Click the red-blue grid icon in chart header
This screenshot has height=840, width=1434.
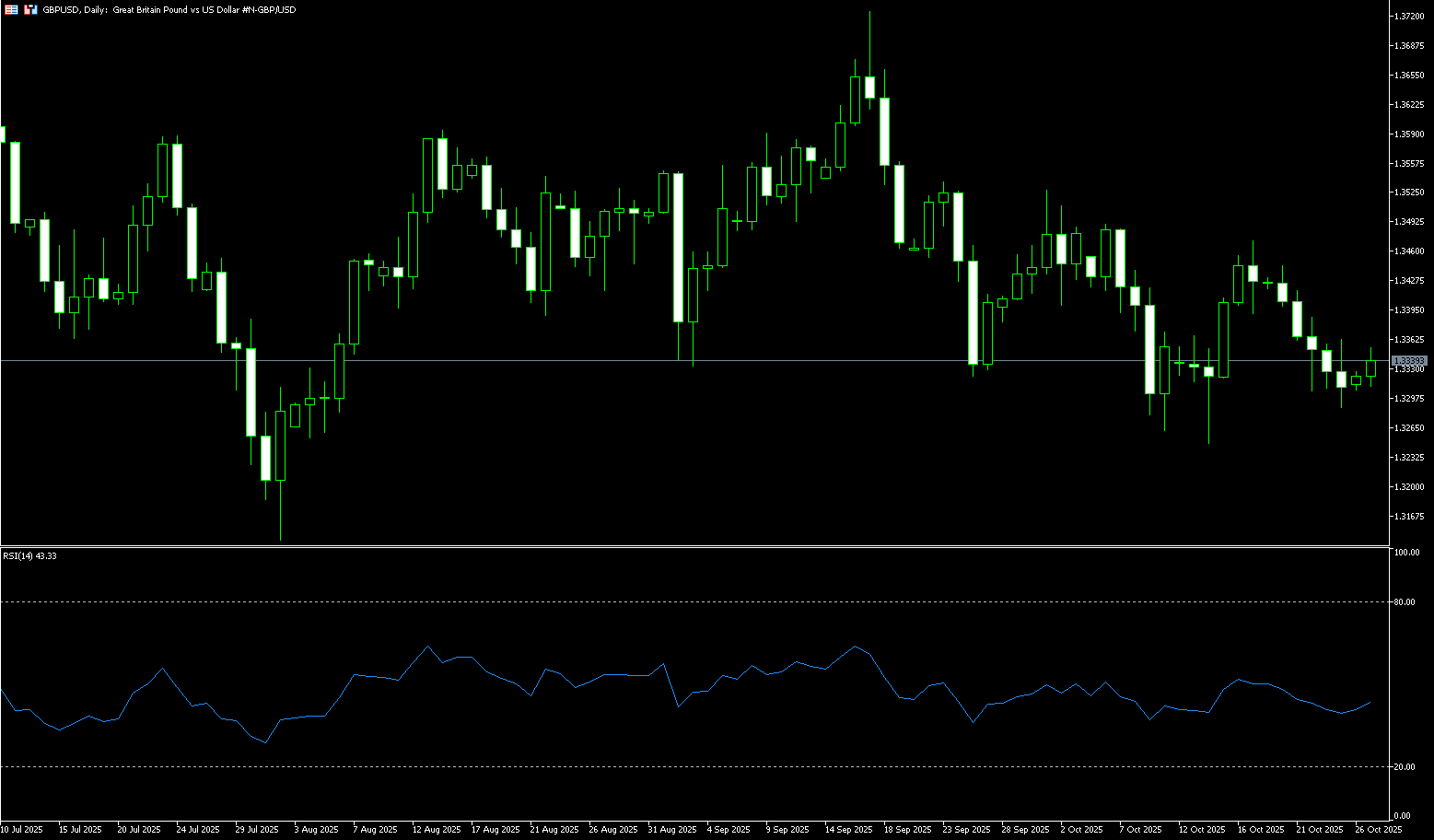11,9
